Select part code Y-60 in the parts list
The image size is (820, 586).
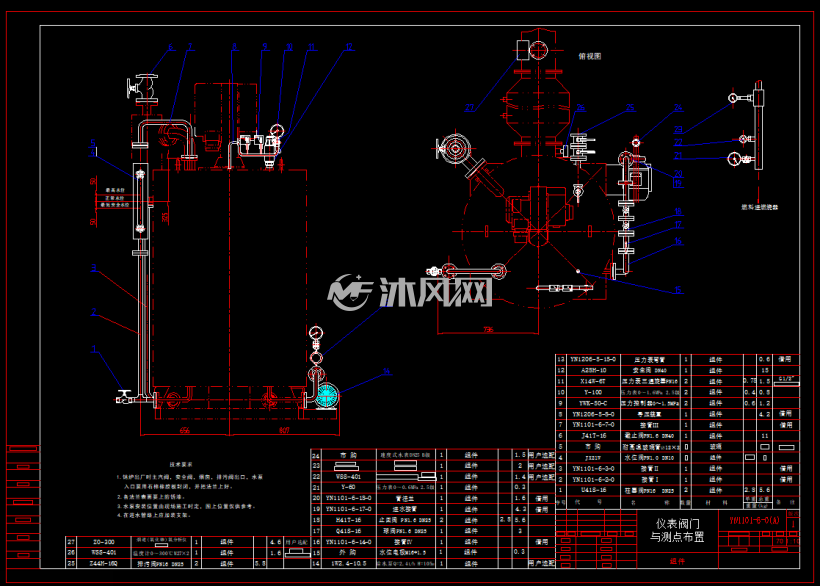(x=348, y=487)
